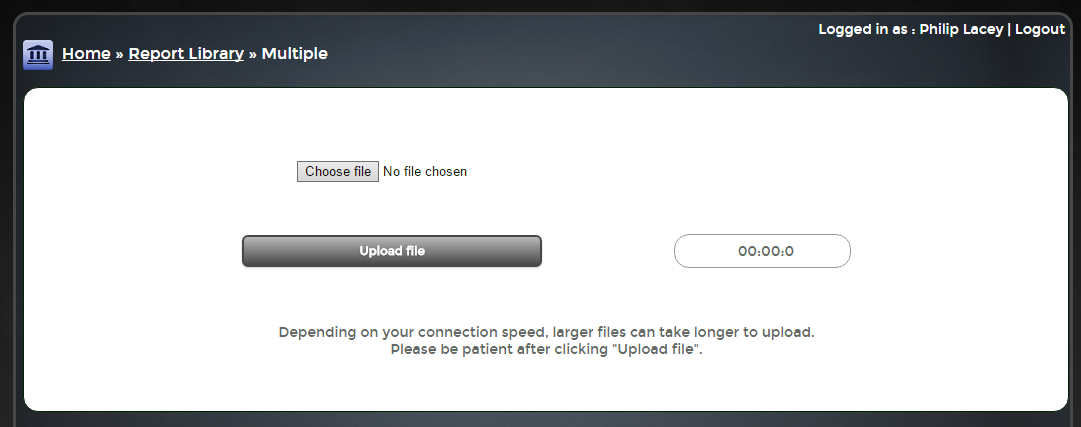The image size is (1081, 427).
Task: Click the dark strip below the white panel
Action: pyautogui.click(x=540, y=419)
